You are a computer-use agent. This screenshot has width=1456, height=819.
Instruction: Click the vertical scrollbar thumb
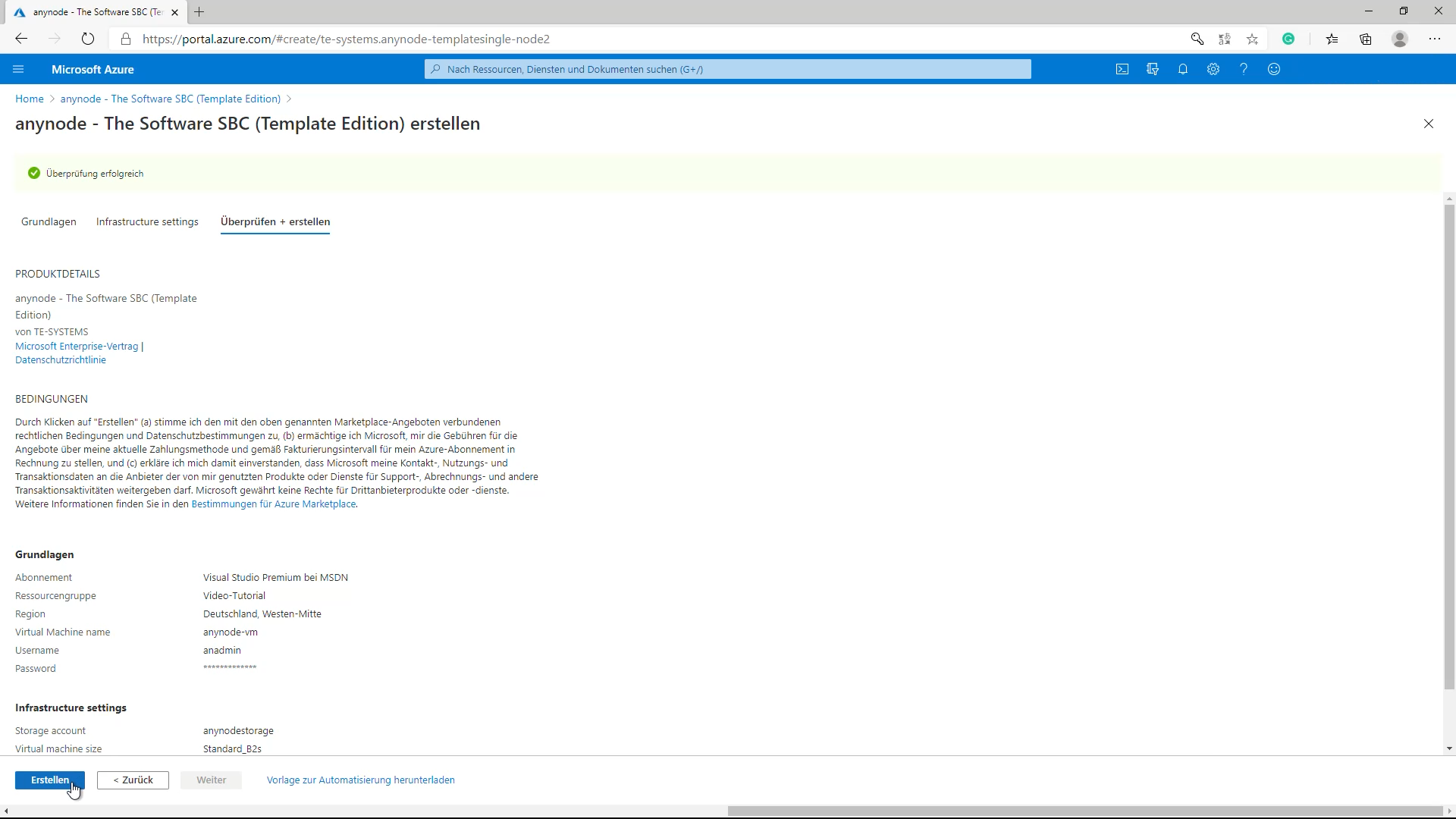pyautogui.click(x=1449, y=447)
